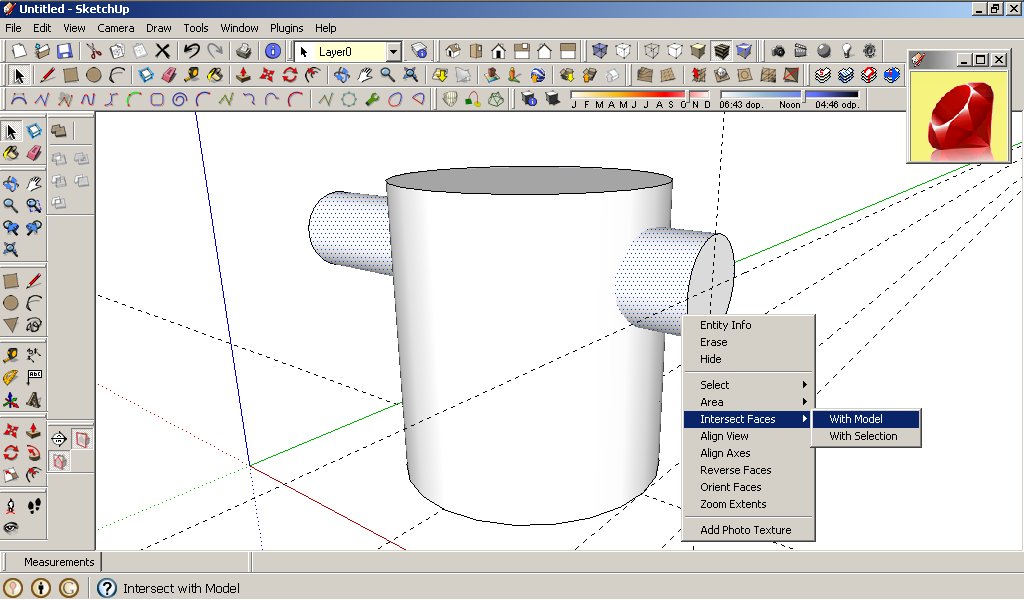Toggle the Section Plane display button
This screenshot has width=1024, height=600.
tap(81, 439)
